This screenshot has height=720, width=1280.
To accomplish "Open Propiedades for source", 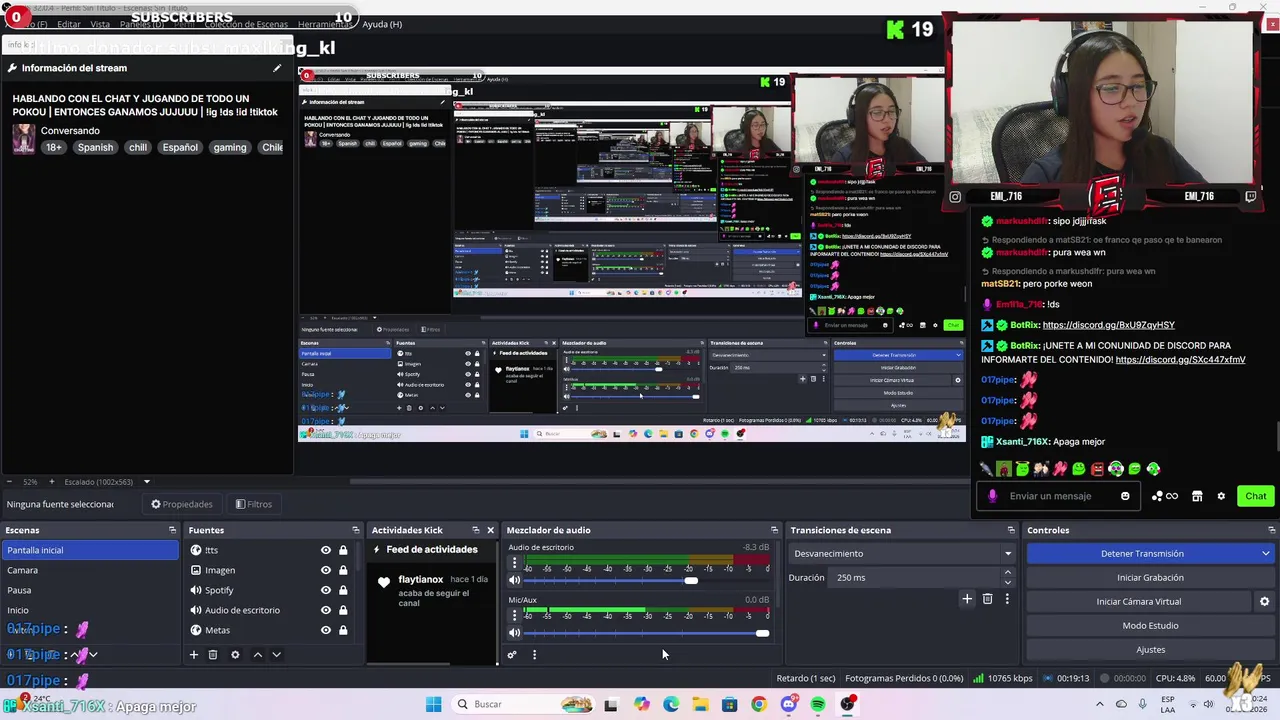I will [181, 504].
